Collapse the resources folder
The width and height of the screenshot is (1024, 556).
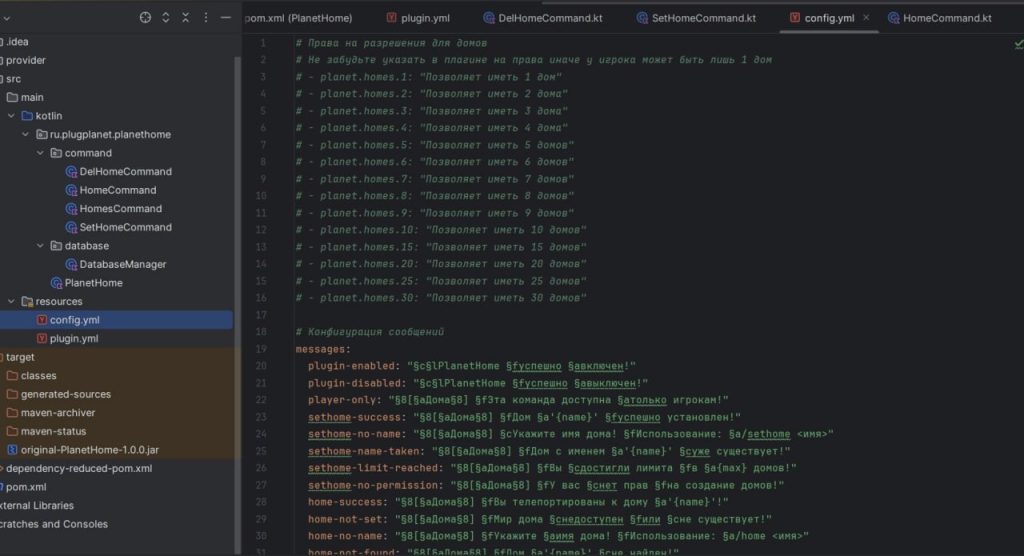[x=12, y=301]
